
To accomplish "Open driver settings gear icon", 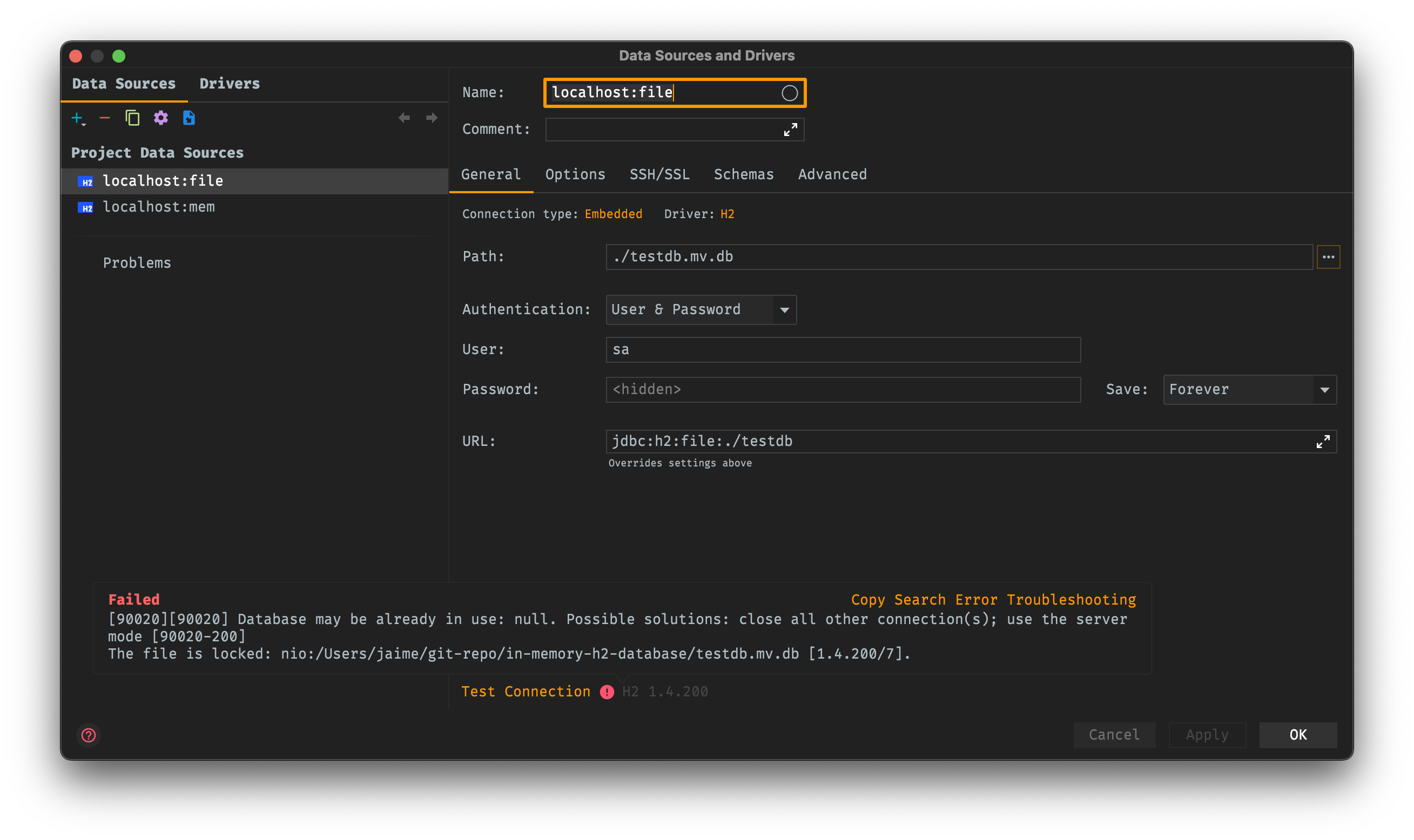I will tap(161, 118).
